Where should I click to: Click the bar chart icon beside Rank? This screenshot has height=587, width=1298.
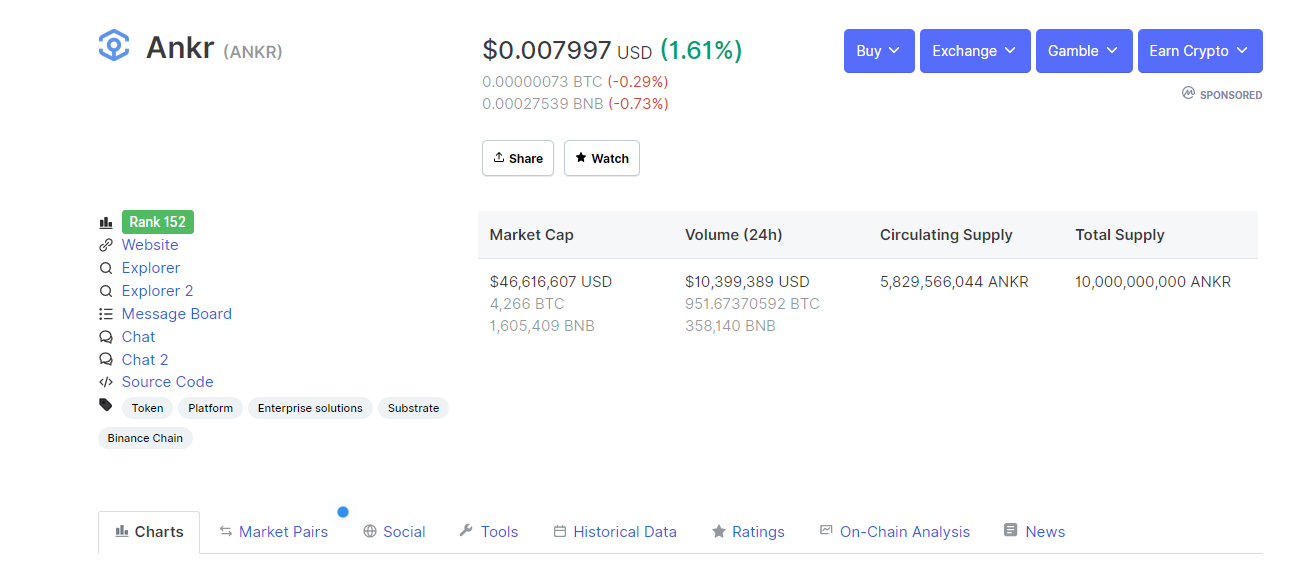pyautogui.click(x=106, y=222)
